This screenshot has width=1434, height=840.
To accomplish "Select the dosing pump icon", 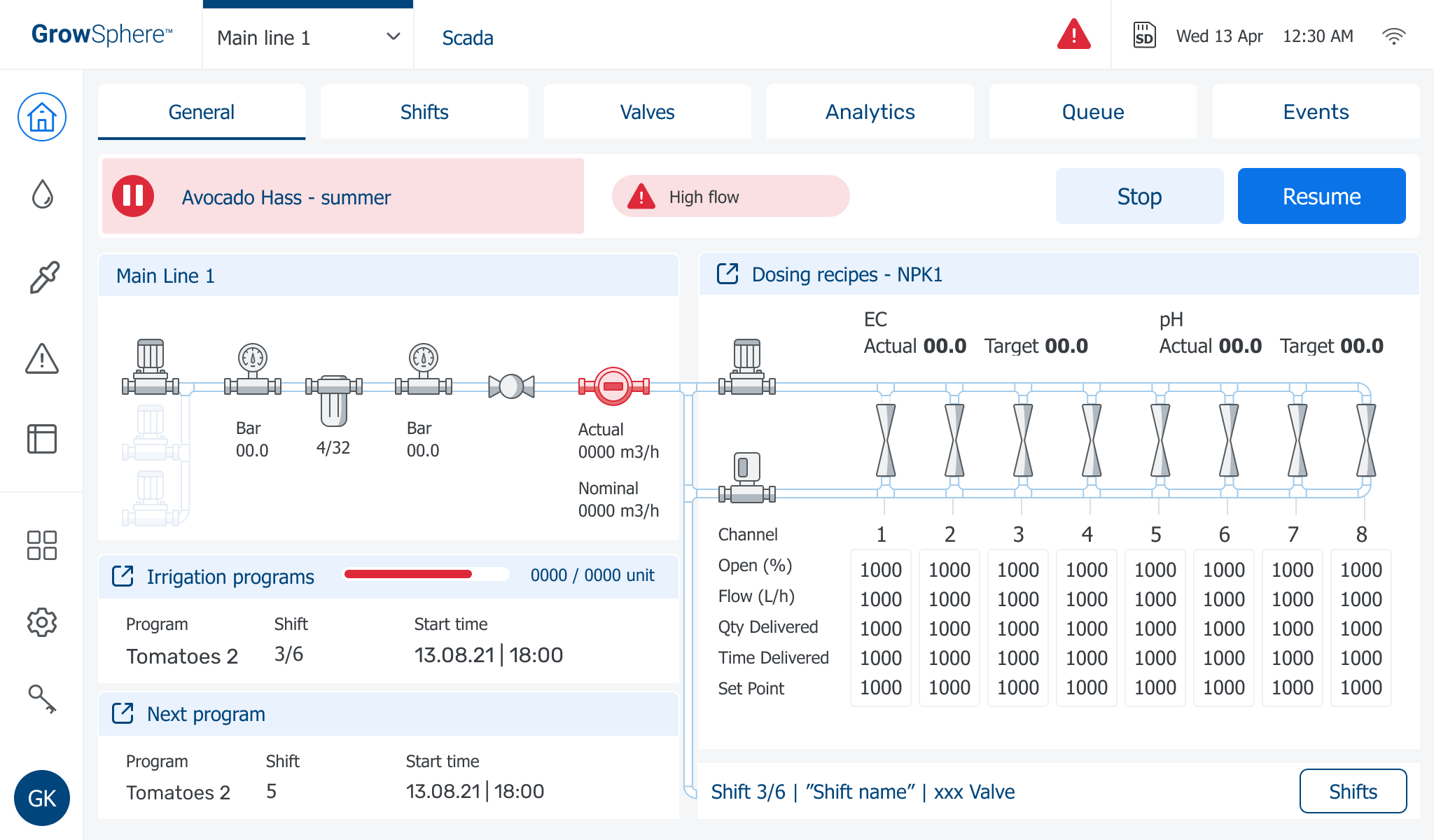I will tap(747, 367).
